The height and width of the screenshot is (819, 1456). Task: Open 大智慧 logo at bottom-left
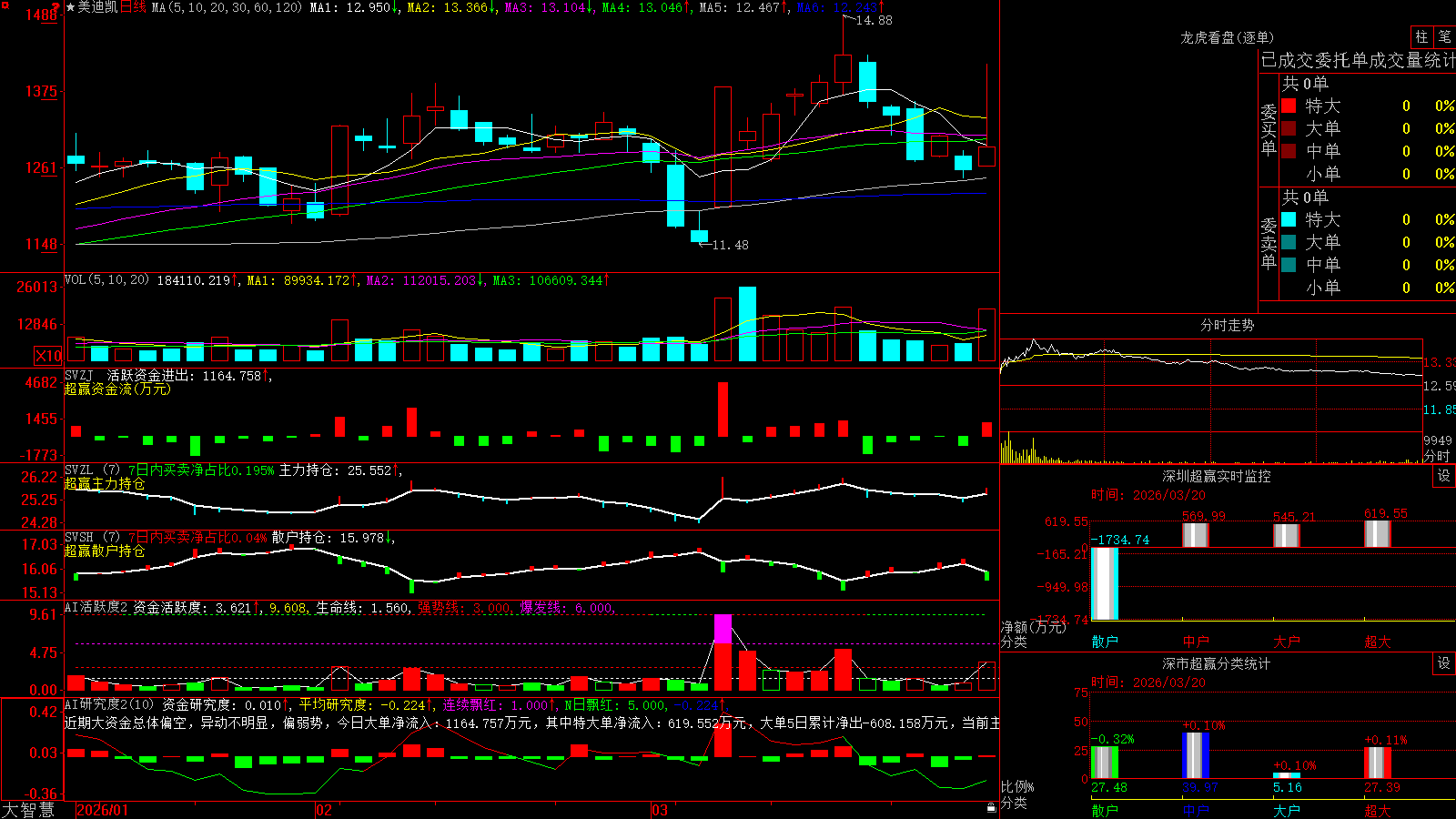pyautogui.click(x=28, y=810)
